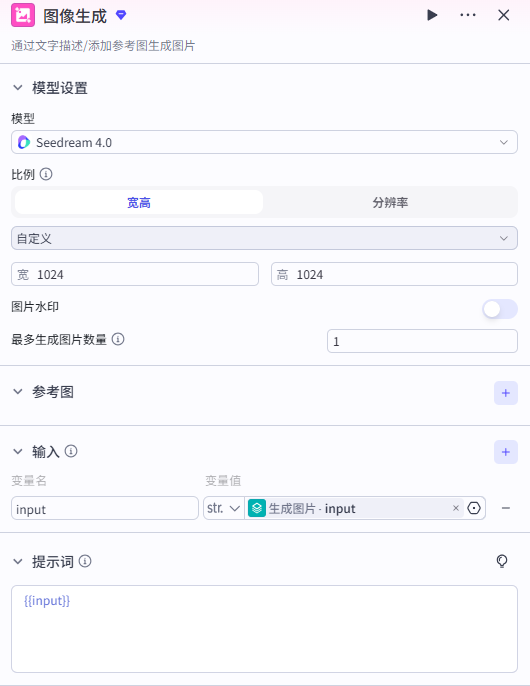Click the pink image generation node icon
The image size is (530, 686).
pyautogui.click(x=23, y=15)
